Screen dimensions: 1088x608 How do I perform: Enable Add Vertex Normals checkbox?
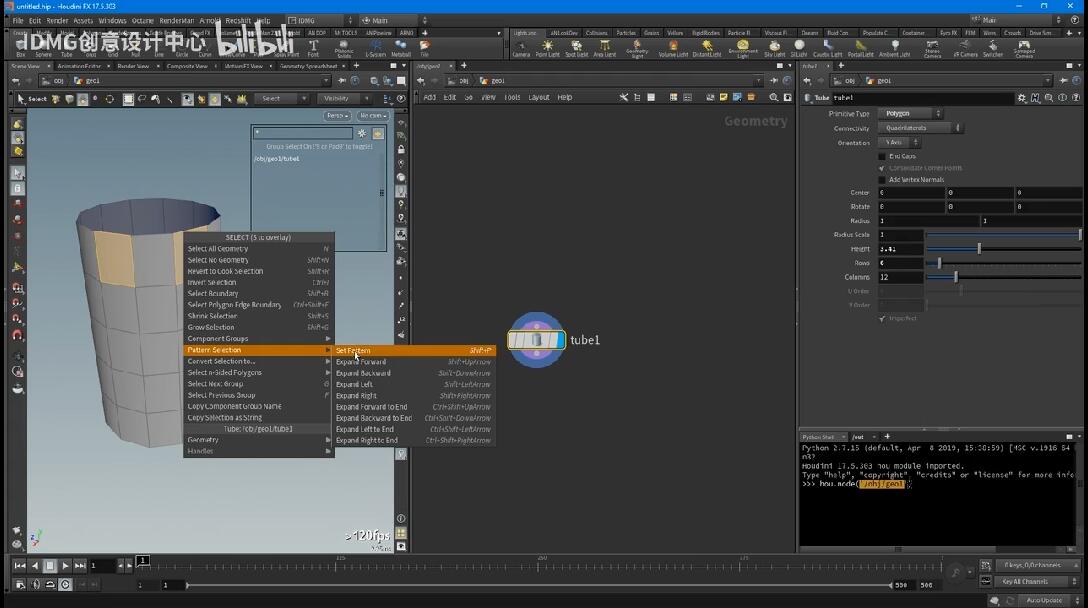tap(881, 180)
